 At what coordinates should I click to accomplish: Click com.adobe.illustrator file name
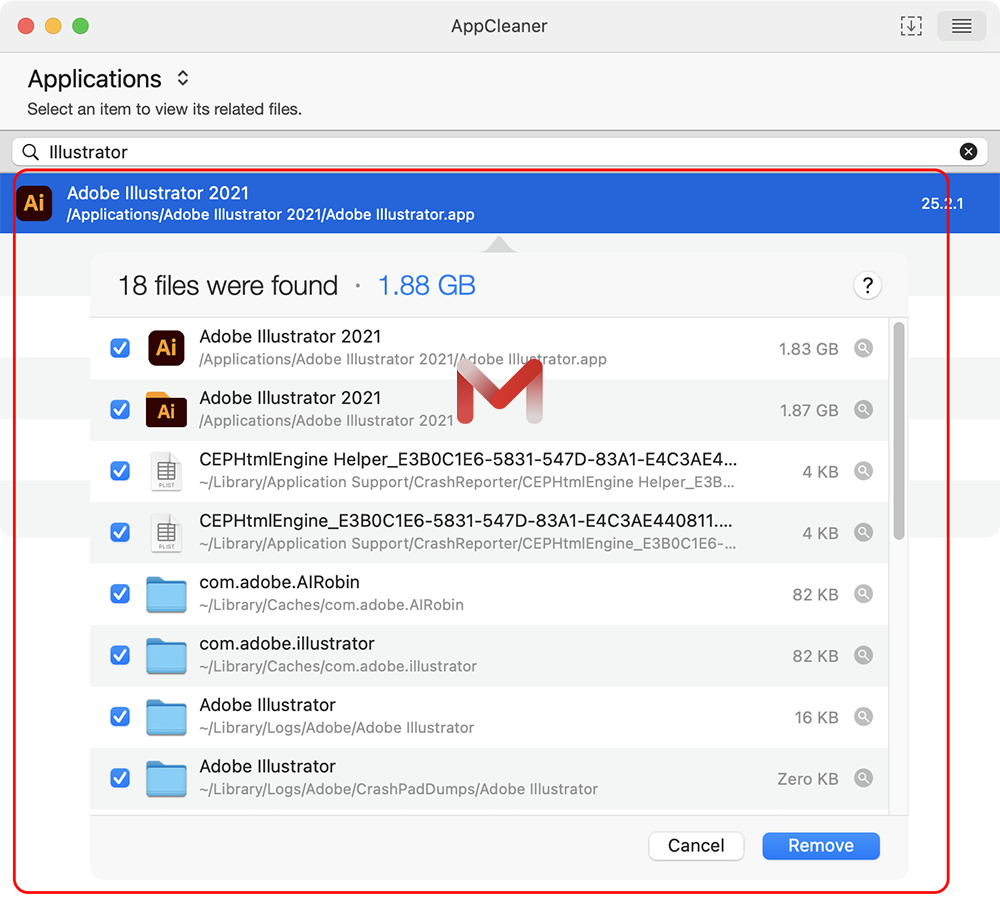(286, 644)
